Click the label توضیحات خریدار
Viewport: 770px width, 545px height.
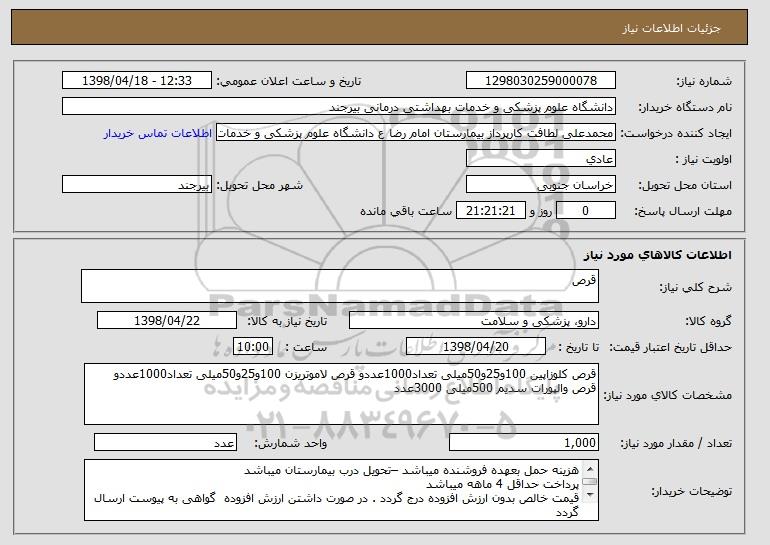click(x=691, y=491)
